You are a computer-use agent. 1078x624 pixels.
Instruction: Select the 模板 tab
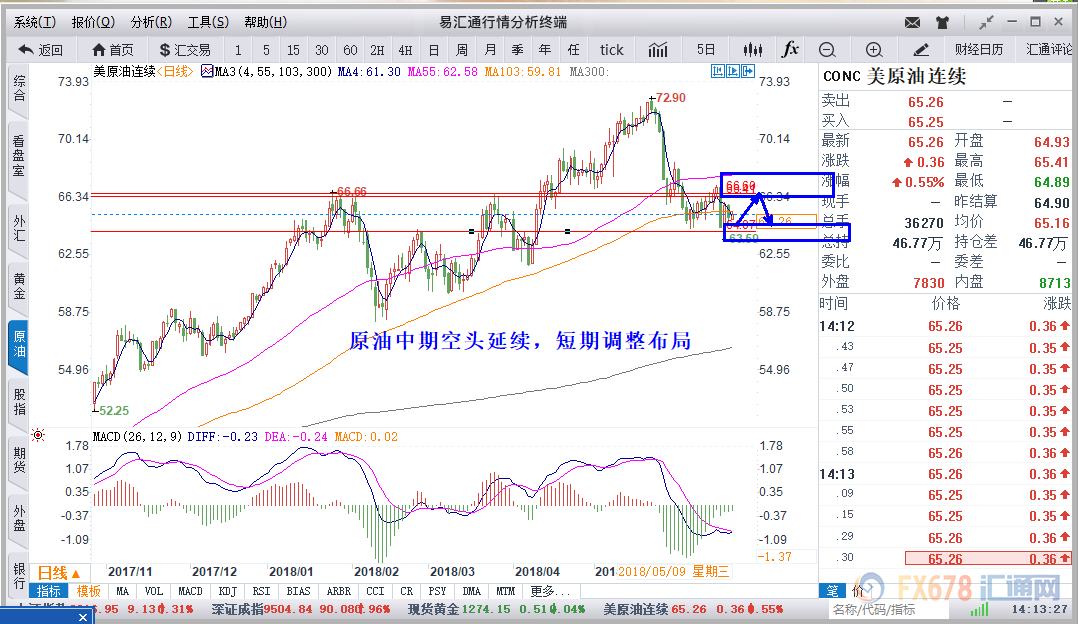click(x=89, y=591)
